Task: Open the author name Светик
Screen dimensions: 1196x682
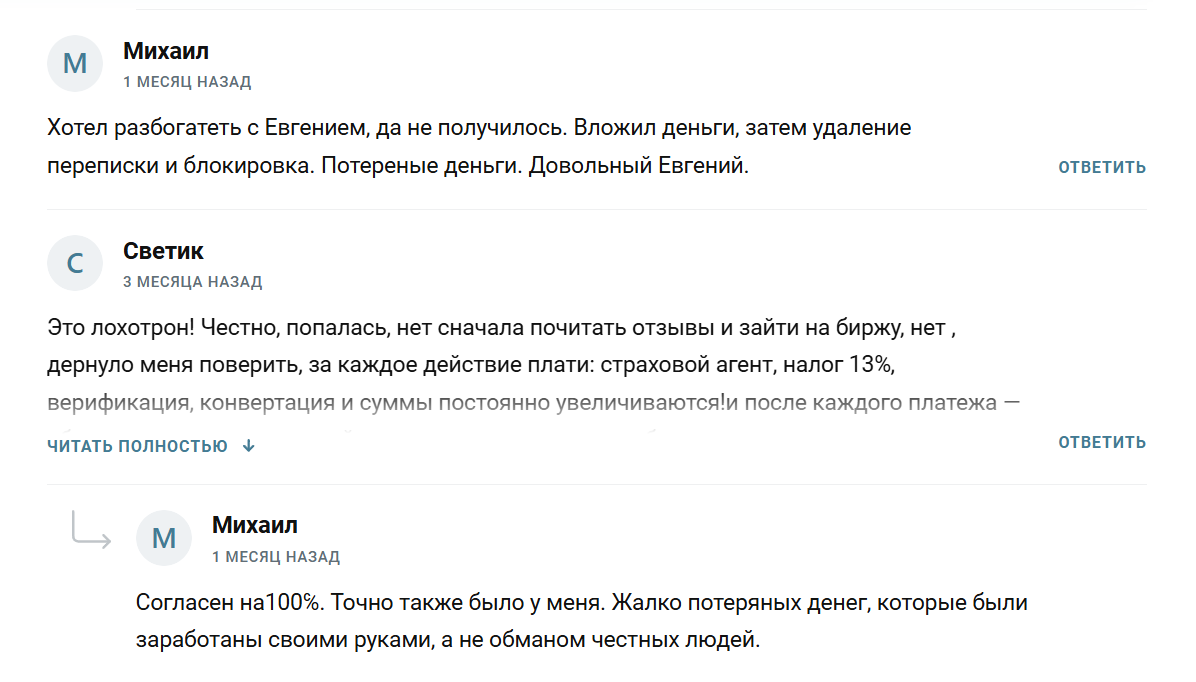Action: click(163, 251)
